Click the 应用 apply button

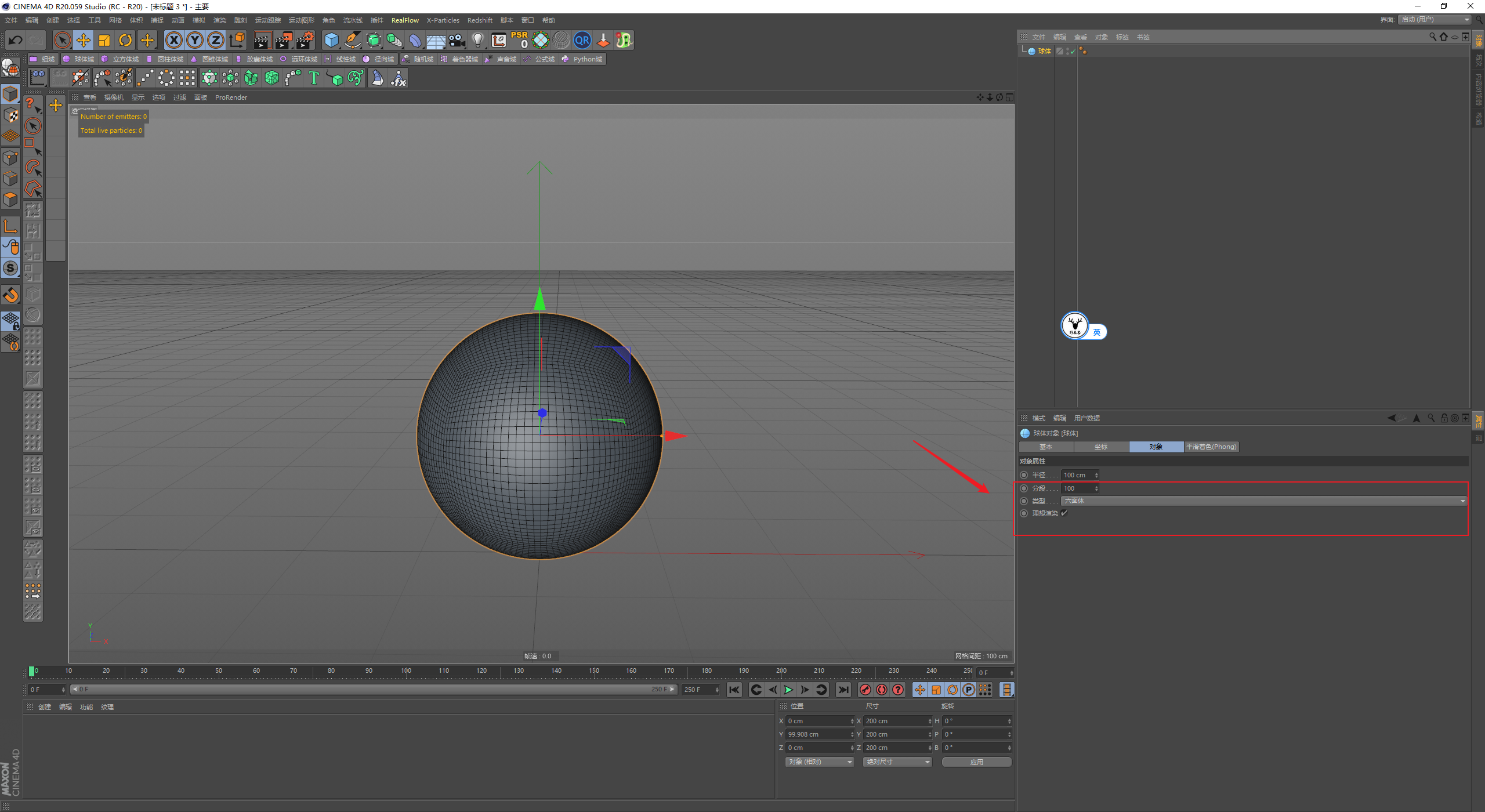point(976,762)
